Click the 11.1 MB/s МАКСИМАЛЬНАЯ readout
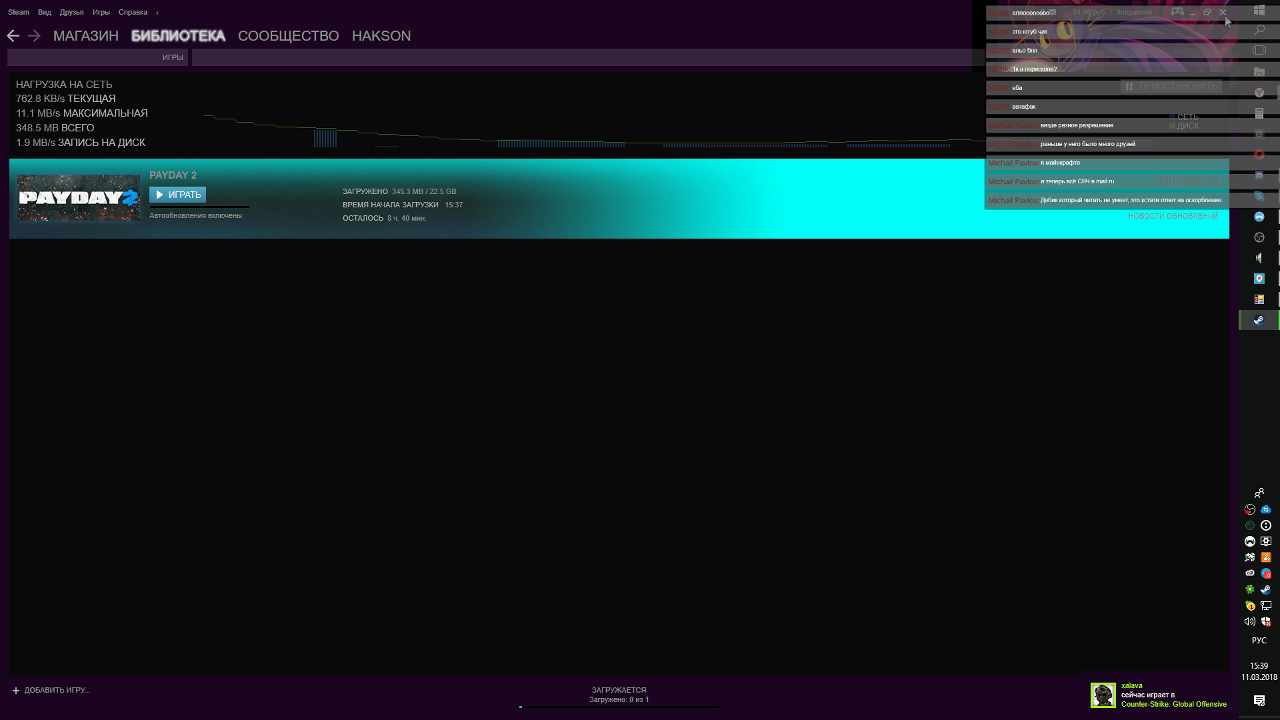This screenshot has height=720, width=1280. [x=82, y=114]
